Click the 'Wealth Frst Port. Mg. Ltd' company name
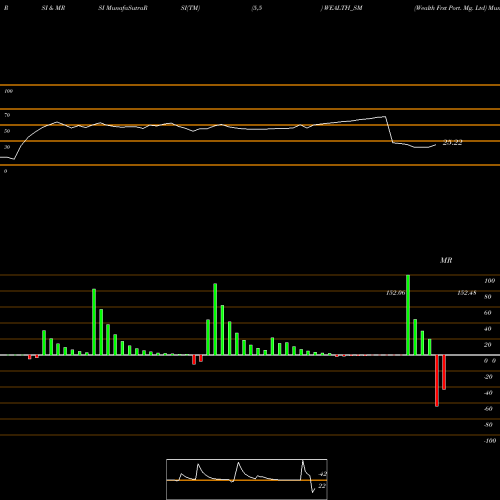Screen dimensions: 500x500 [x=451, y=8]
